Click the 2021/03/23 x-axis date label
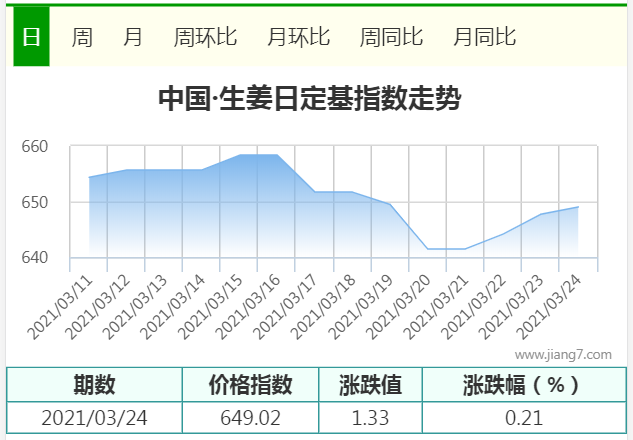Image resolution: width=633 pixels, height=440 pixels. pos(511,308)
